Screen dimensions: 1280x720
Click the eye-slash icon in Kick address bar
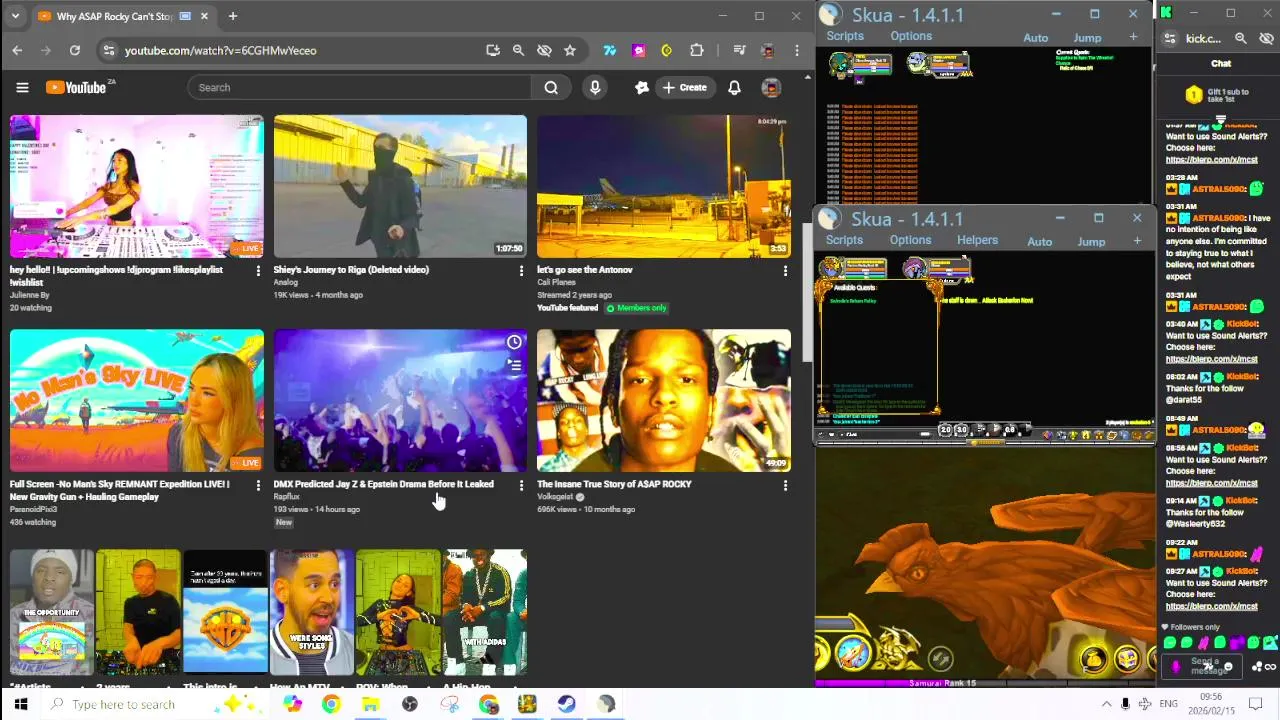(1266, 38)
